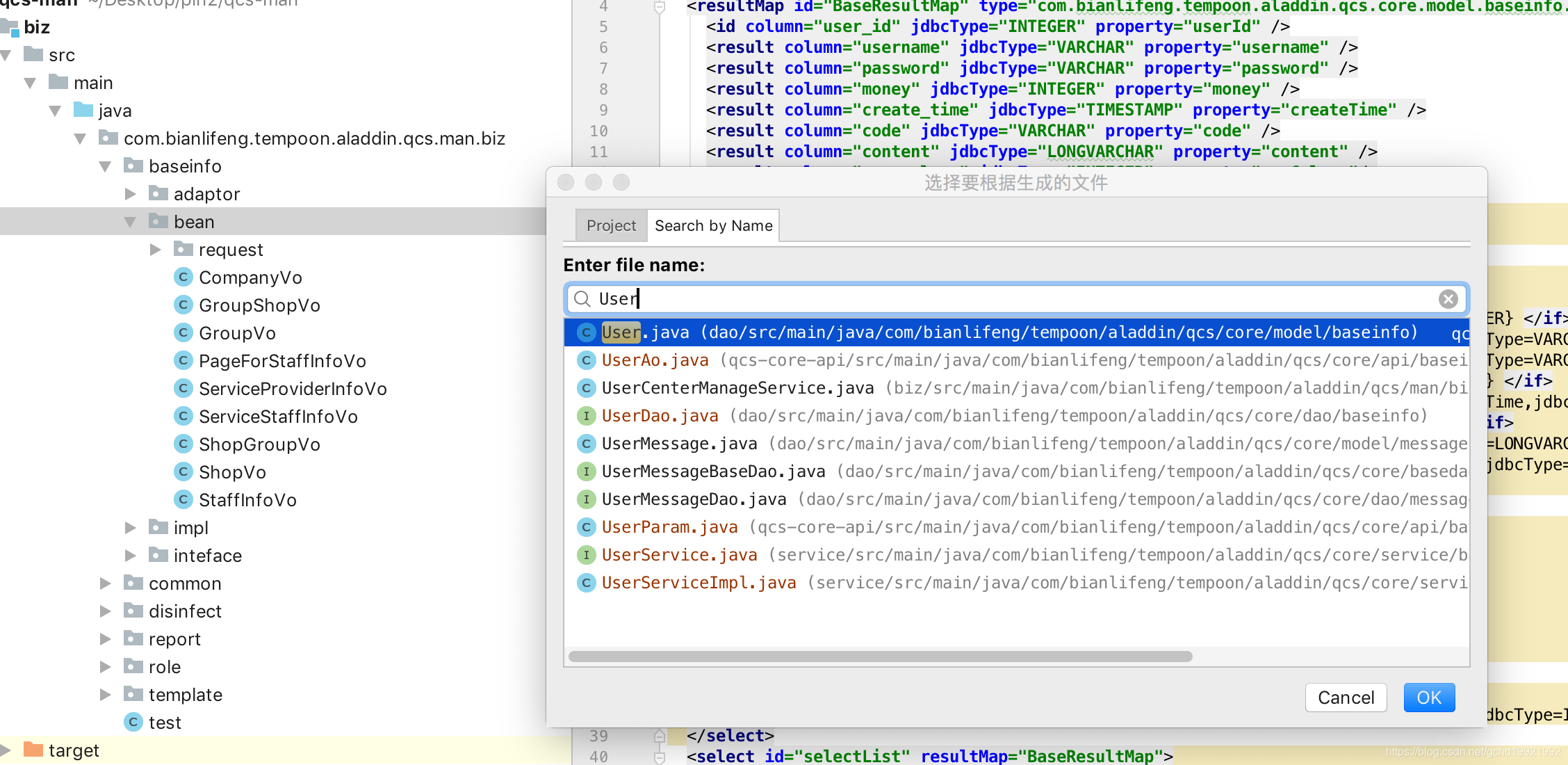
Task: Click the class icon beside UserParam.java
Action: click(586, 527)
